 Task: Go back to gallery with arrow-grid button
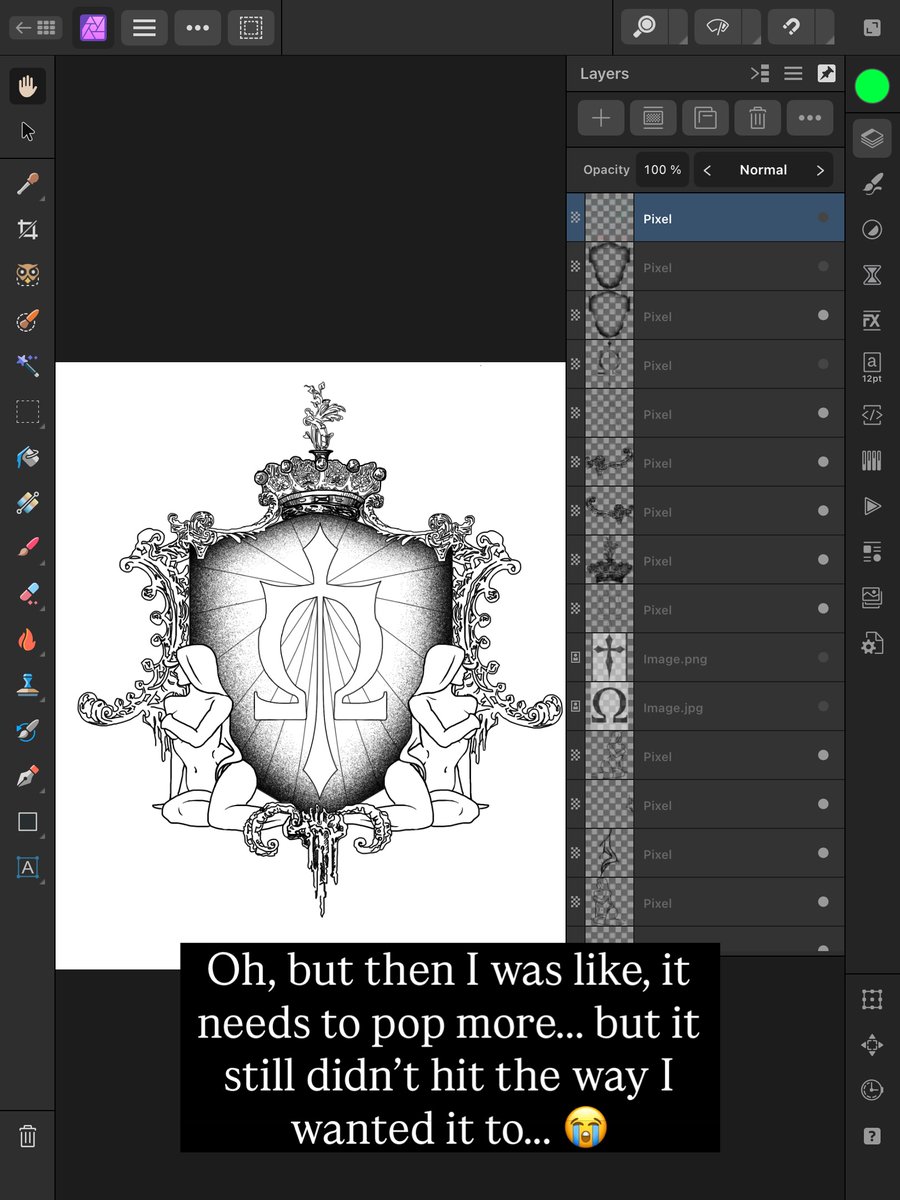[36, 27]
